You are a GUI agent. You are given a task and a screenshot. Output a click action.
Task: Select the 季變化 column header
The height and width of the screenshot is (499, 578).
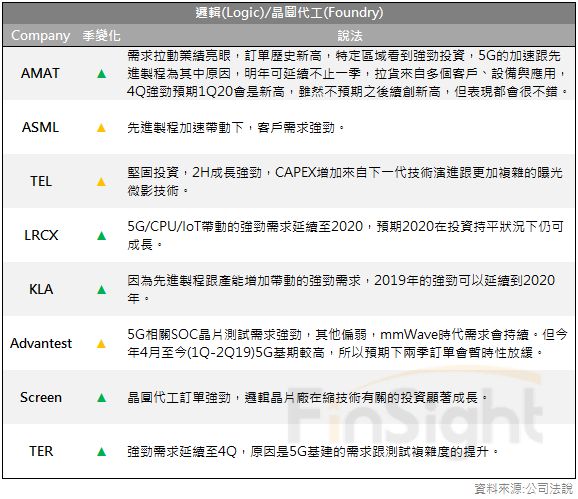click(101, 36)
